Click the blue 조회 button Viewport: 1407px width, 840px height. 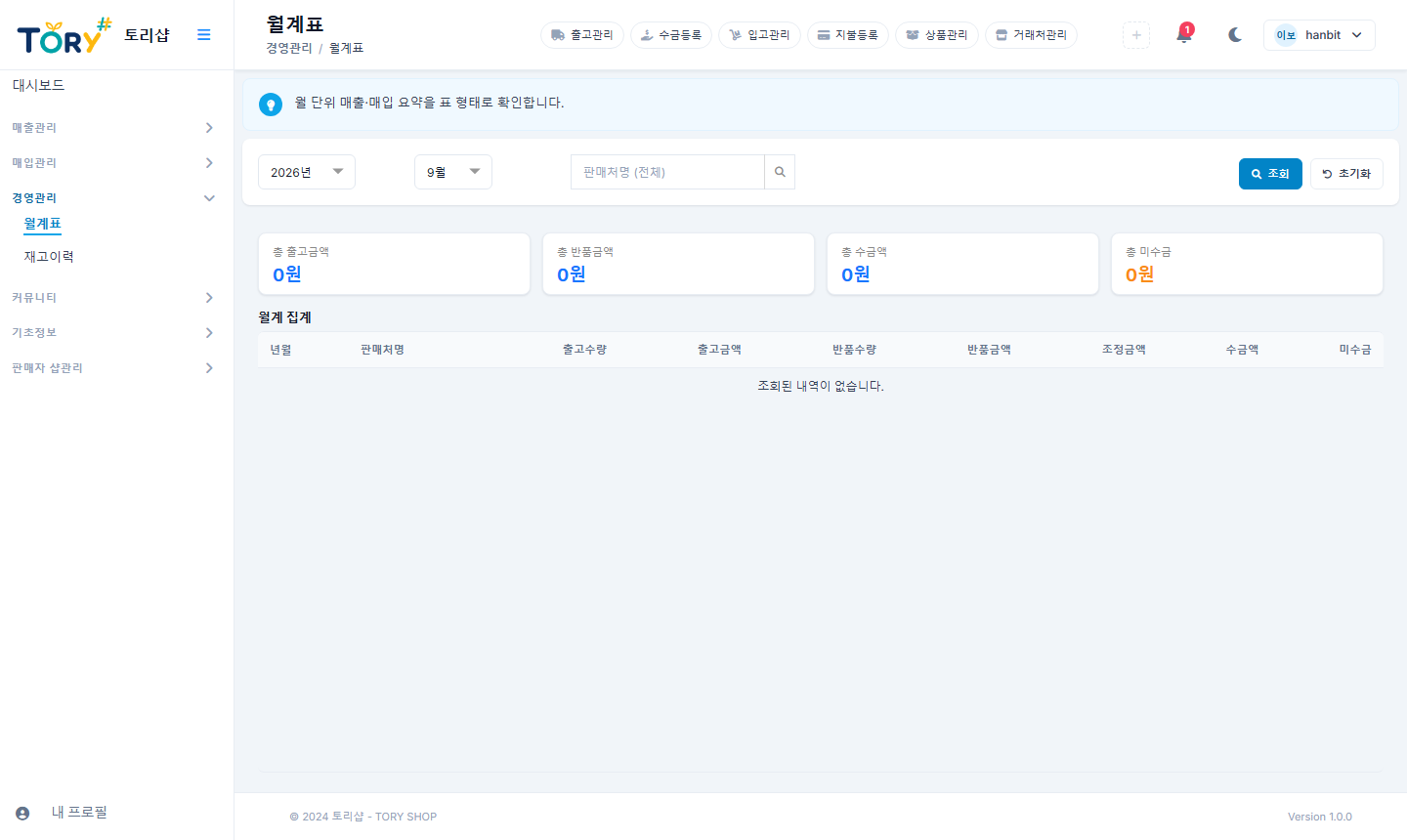[x=1270, y=174]
